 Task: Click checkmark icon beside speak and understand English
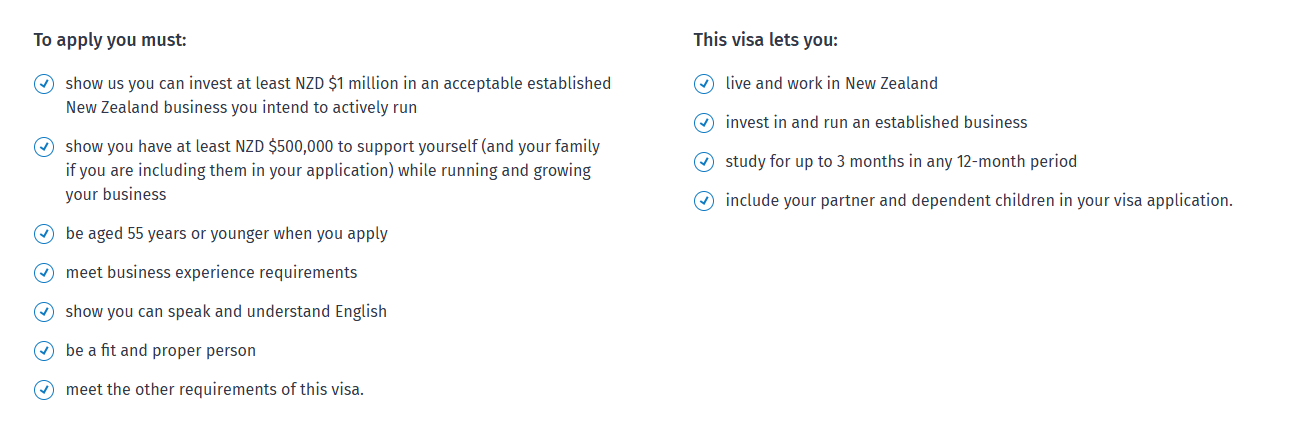point(44,312)
